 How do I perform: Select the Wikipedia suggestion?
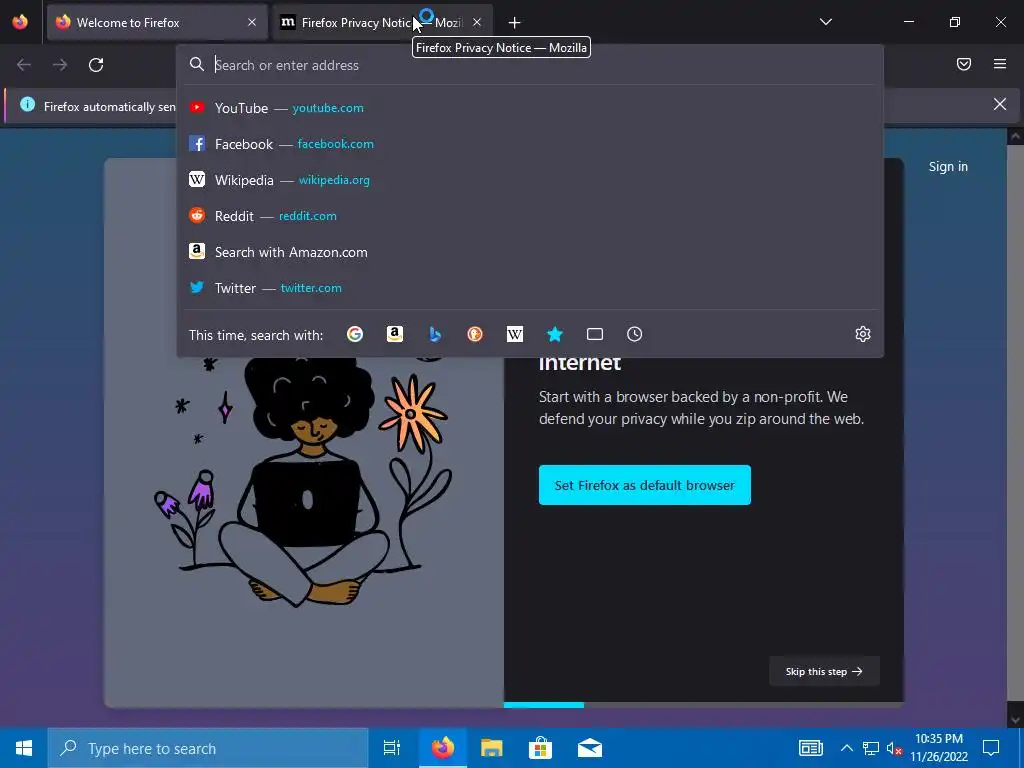pos(530,180)
